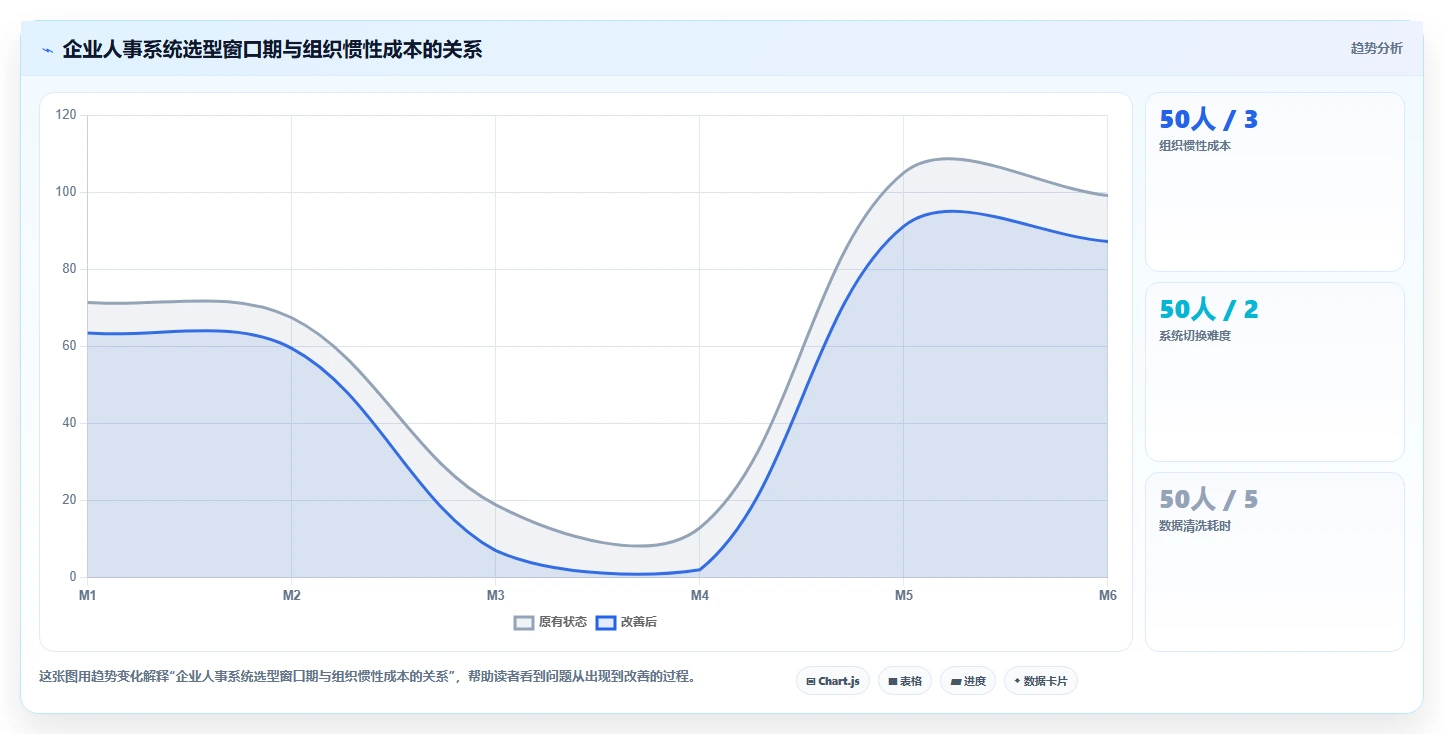This screenshot has height=734, width=1444.
Task: Open the 数据清洗耗时 stat card
Action: (1275, 562)
